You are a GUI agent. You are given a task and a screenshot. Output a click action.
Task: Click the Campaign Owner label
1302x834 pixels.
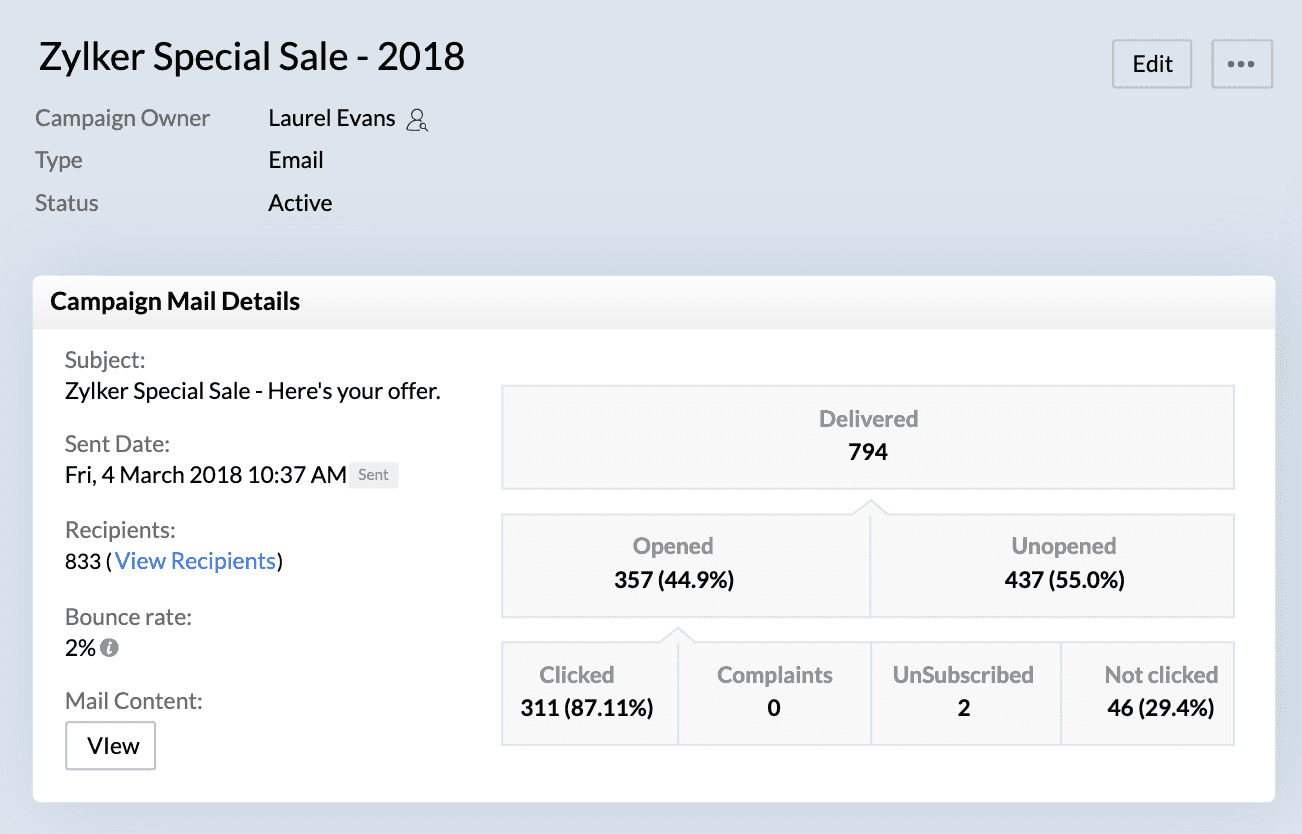pyautogui.click(x=122, y=118)
